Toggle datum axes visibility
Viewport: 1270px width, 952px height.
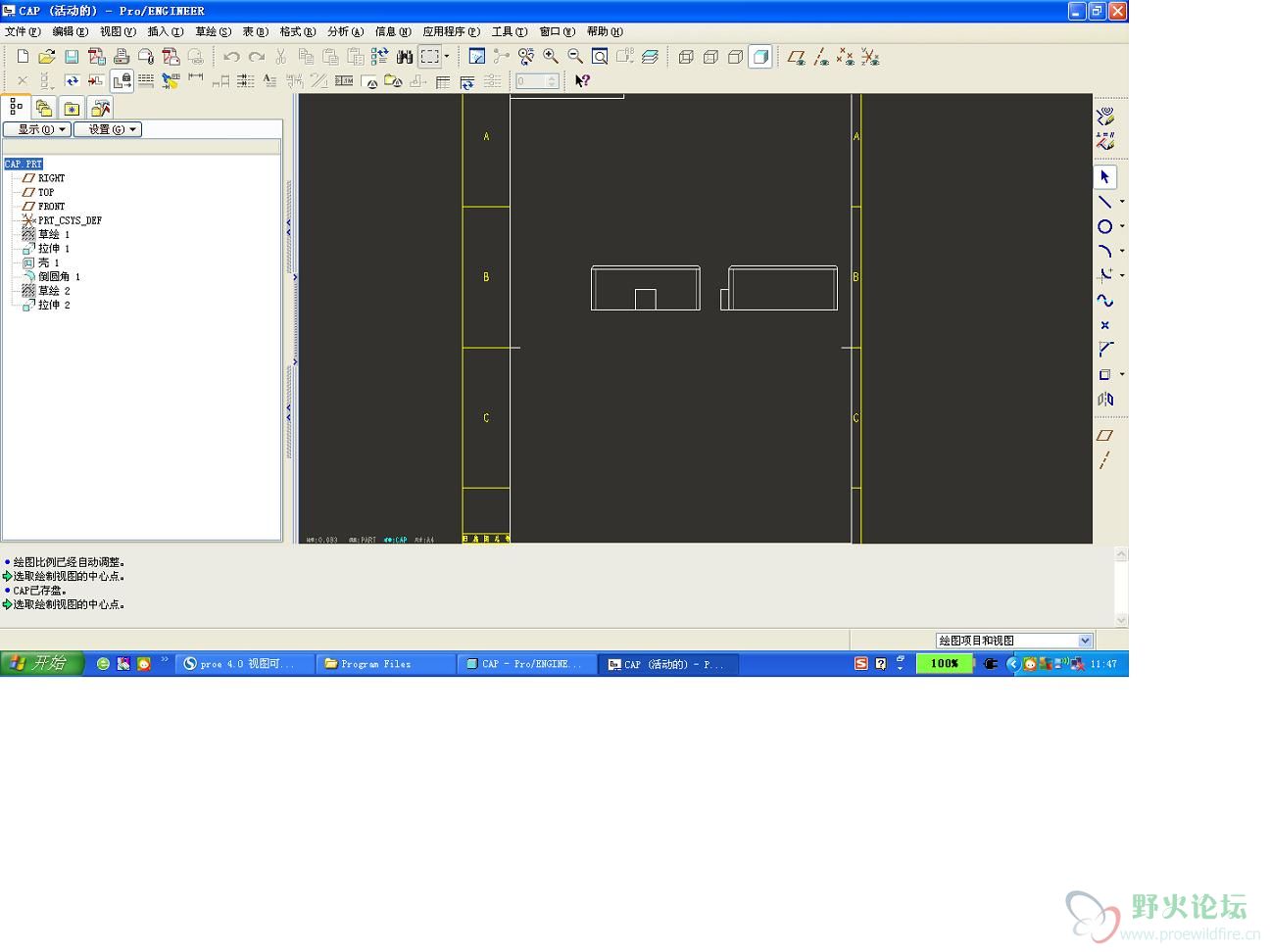coord(821,57)
